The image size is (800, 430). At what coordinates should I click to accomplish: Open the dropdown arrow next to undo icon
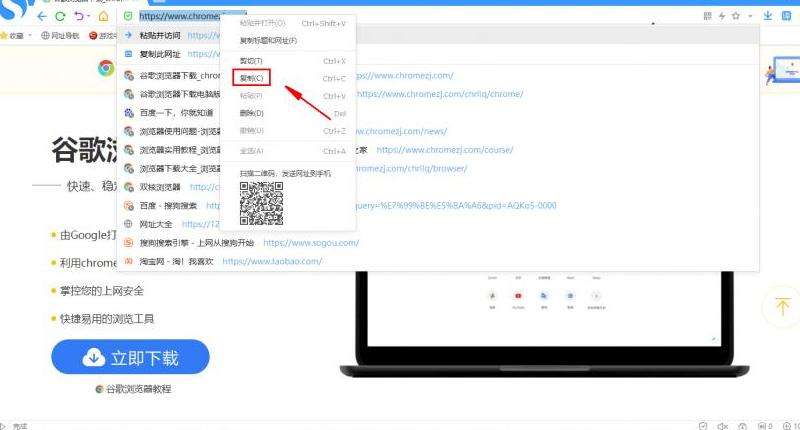89,17
